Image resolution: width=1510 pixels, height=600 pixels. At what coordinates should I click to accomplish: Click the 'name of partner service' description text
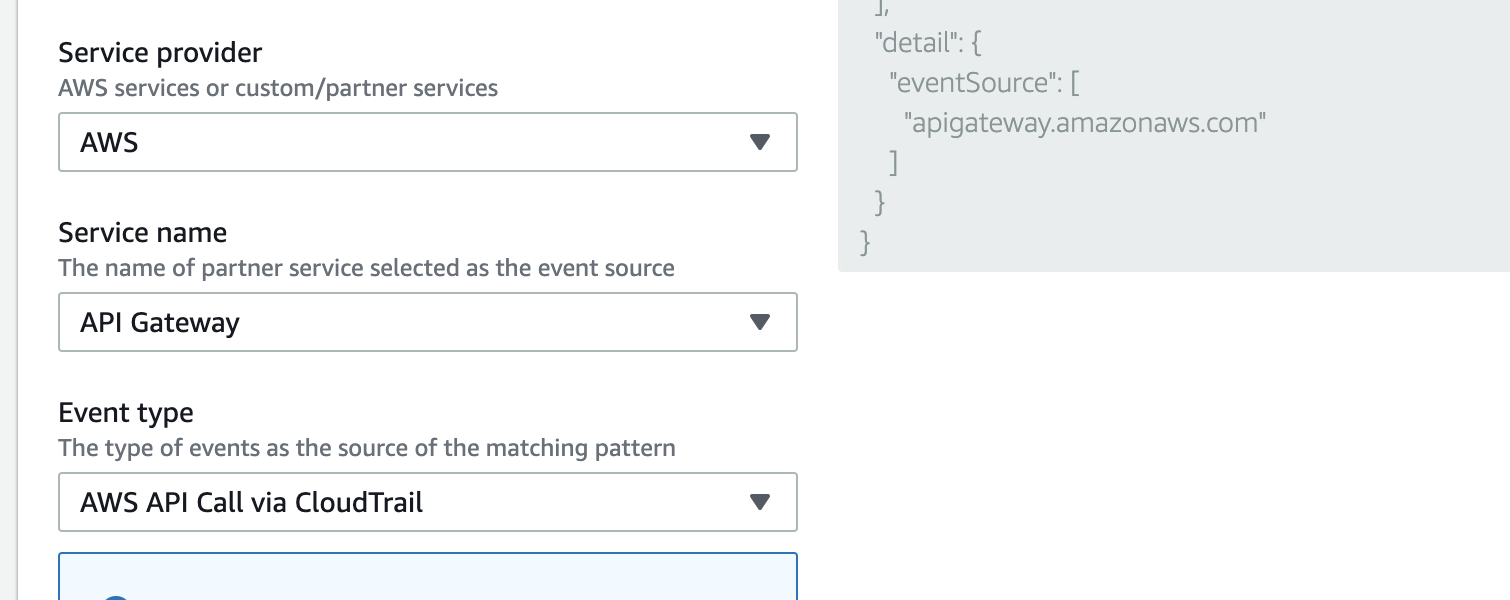click(x=366, y=268)
